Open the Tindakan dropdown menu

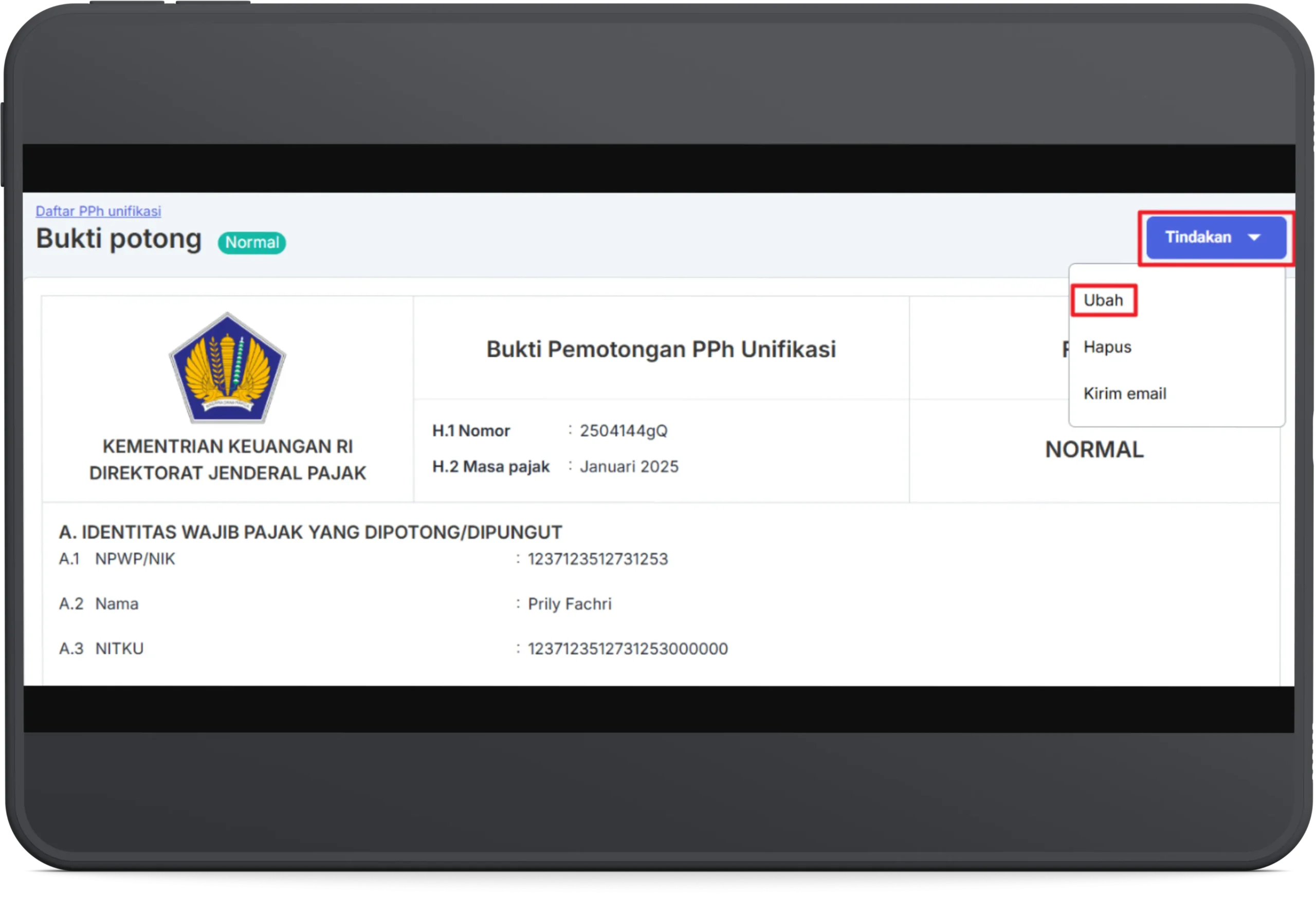click(1205, 238)
